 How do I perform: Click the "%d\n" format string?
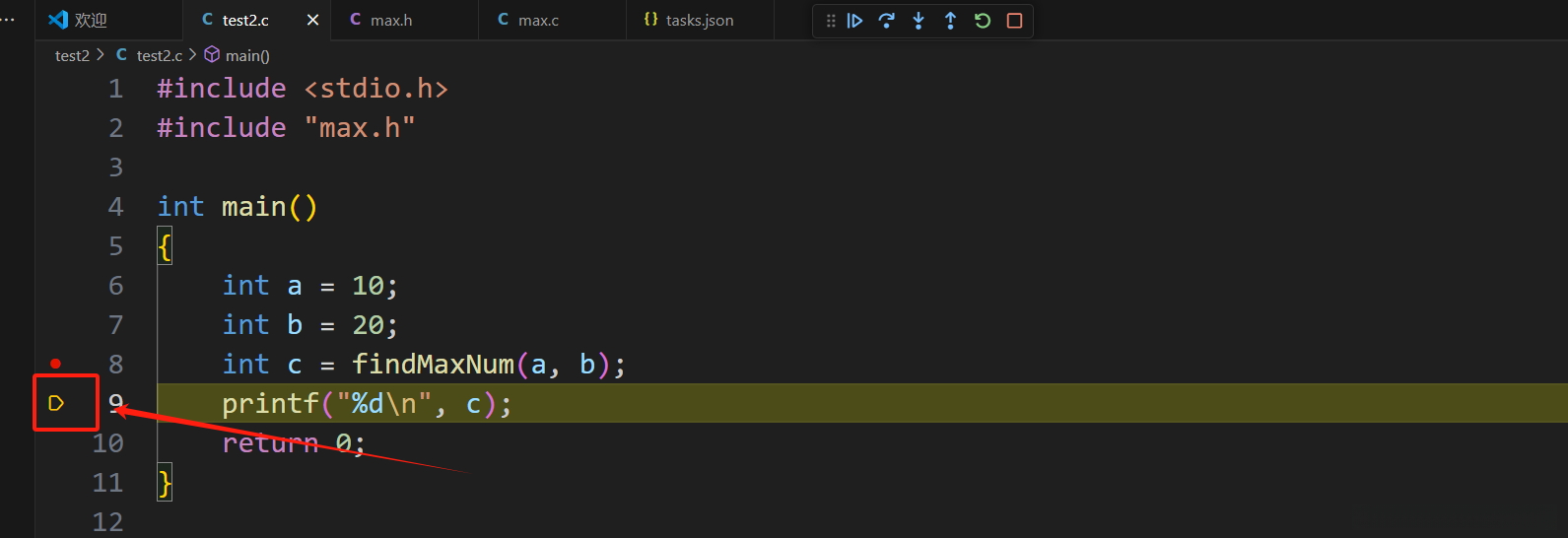(x=383, y=404)
